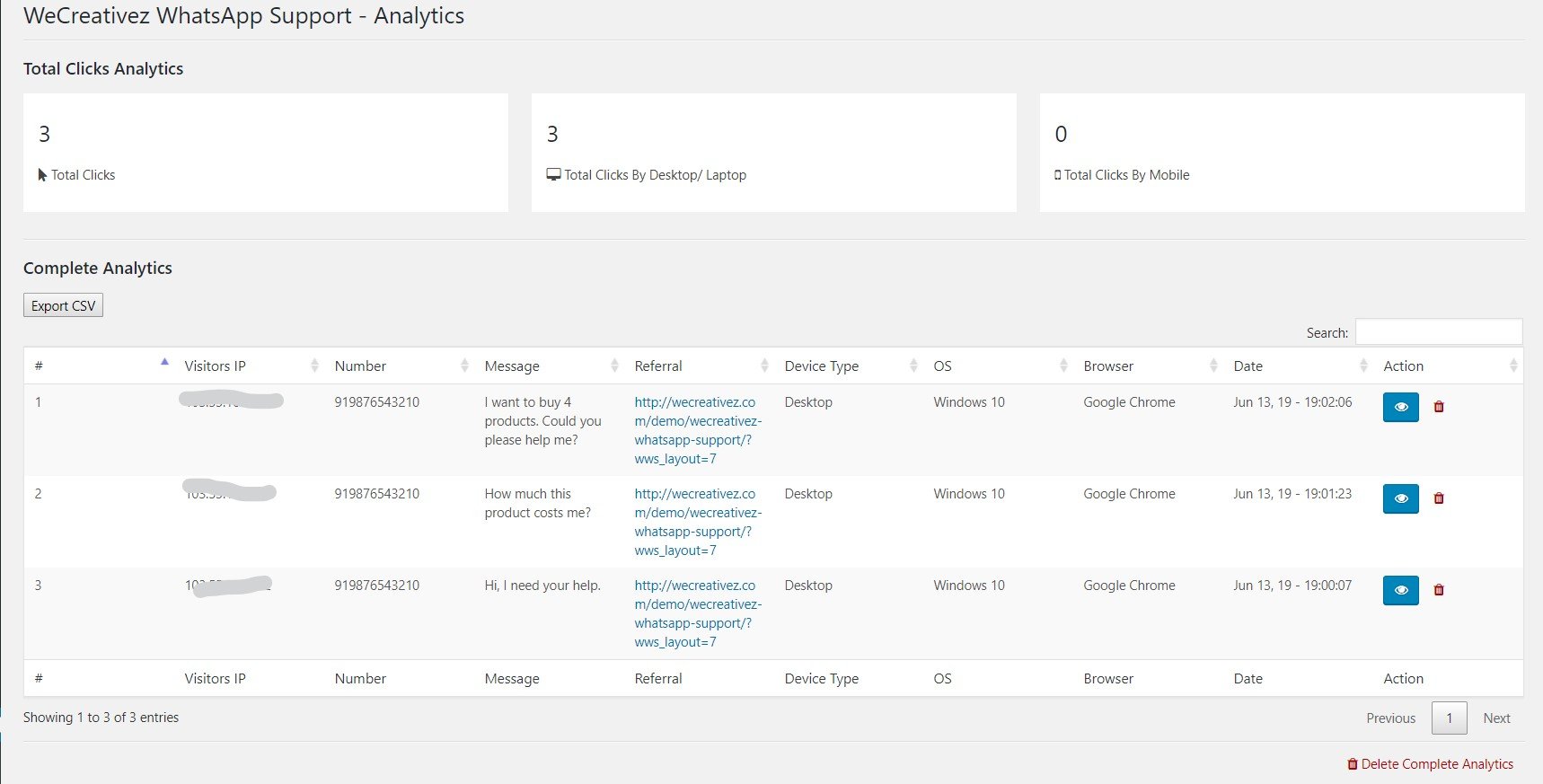Viewport: 1543px width, 784px height.
Task: Sort by the Date column header
Action: click(x=1298, y=366)
